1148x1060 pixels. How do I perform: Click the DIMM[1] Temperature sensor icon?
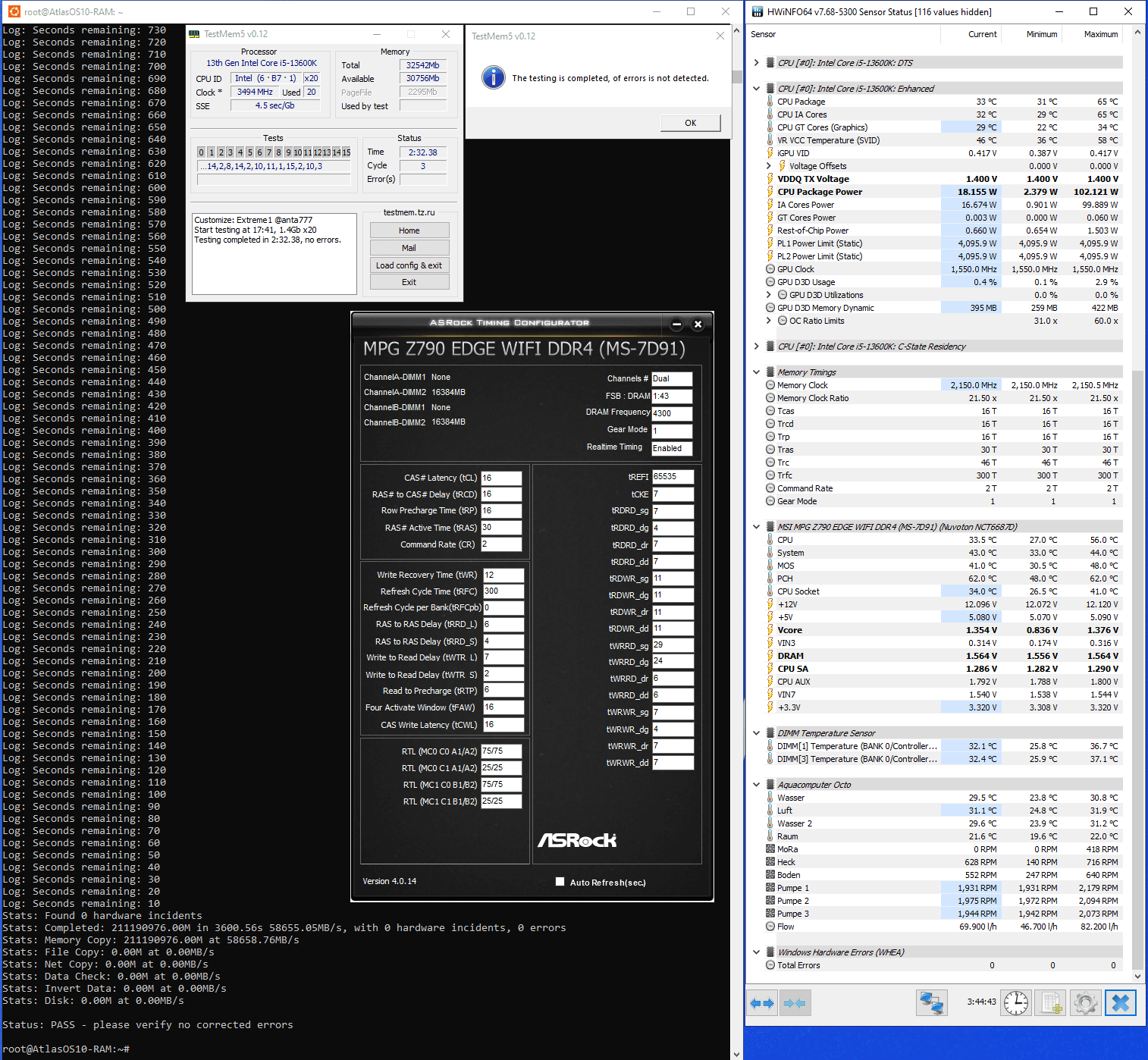[770, 746]
